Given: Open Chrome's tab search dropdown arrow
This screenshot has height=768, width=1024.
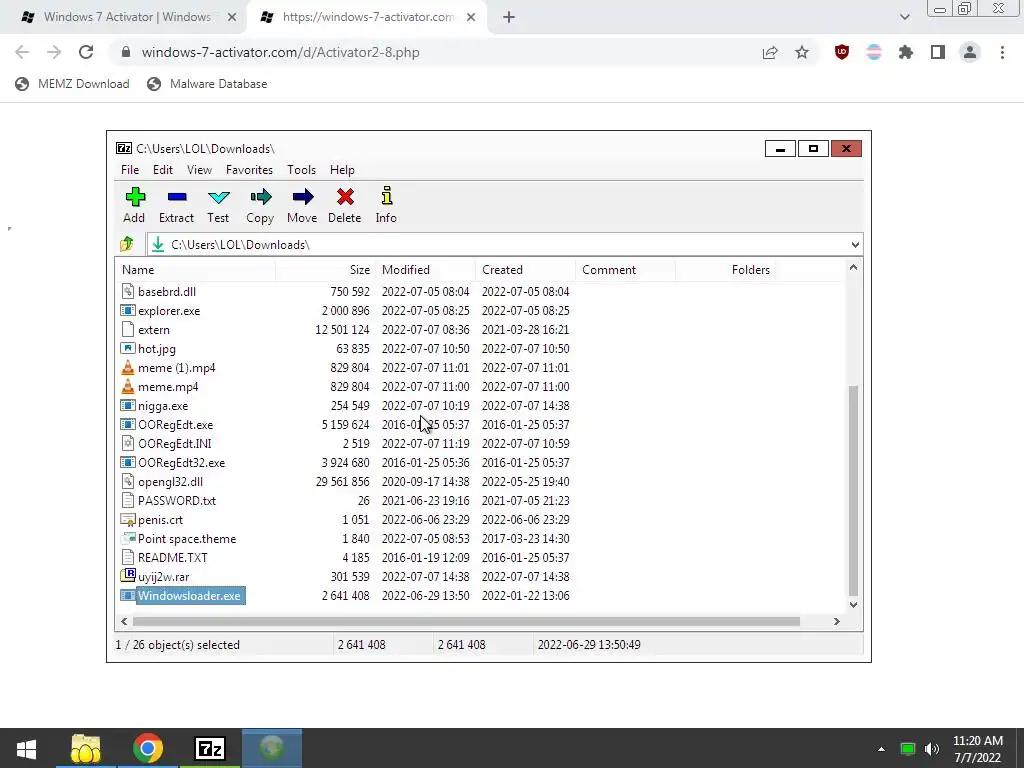Looking at the screenshot, I should pyautogui.click(x=904, y=17).
